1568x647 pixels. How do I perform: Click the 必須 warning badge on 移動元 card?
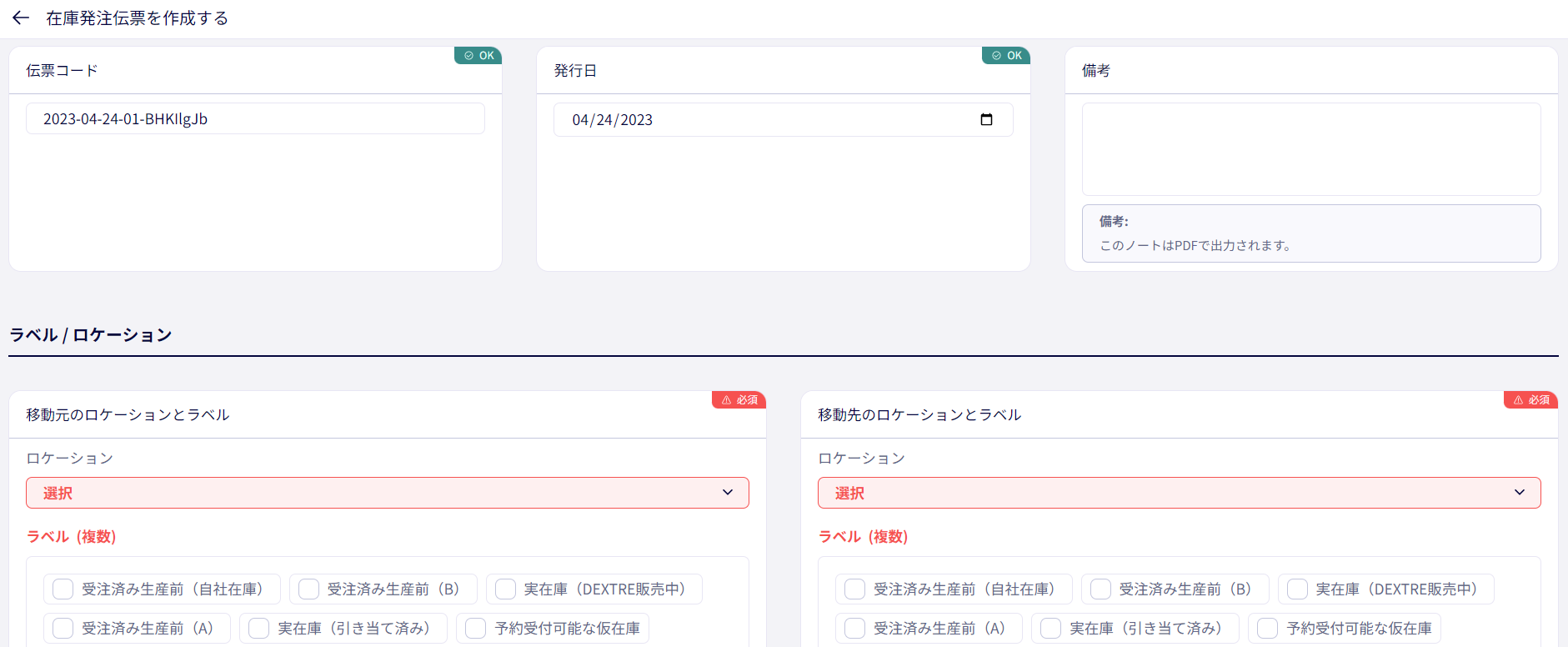click(739, 399)
